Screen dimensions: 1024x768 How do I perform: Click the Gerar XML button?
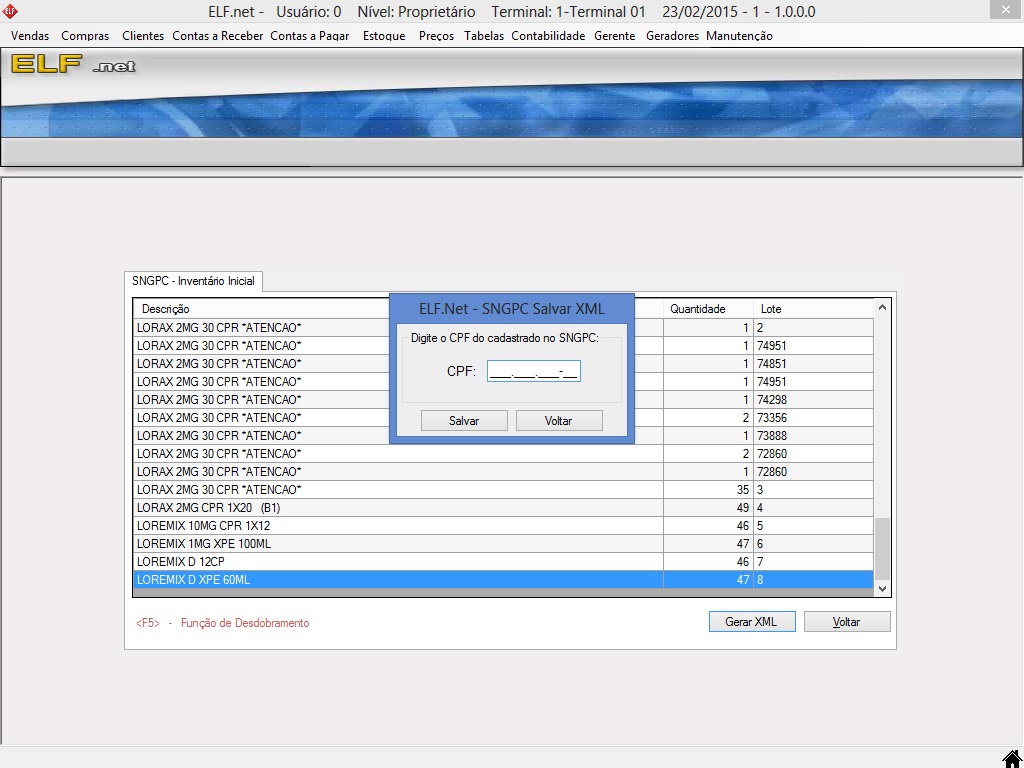[752, 622]
